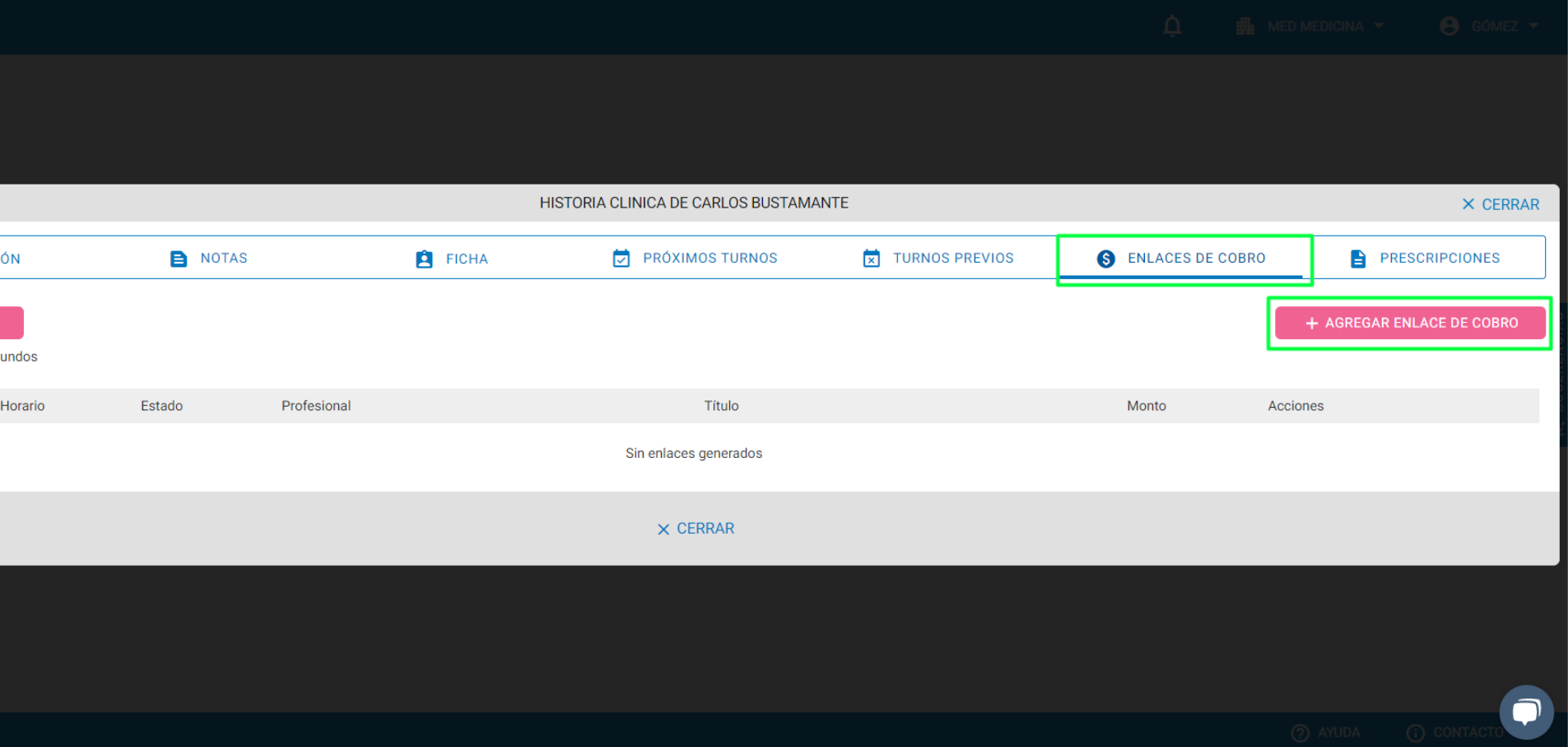Switch to the Ficha tab

point(452,259)
